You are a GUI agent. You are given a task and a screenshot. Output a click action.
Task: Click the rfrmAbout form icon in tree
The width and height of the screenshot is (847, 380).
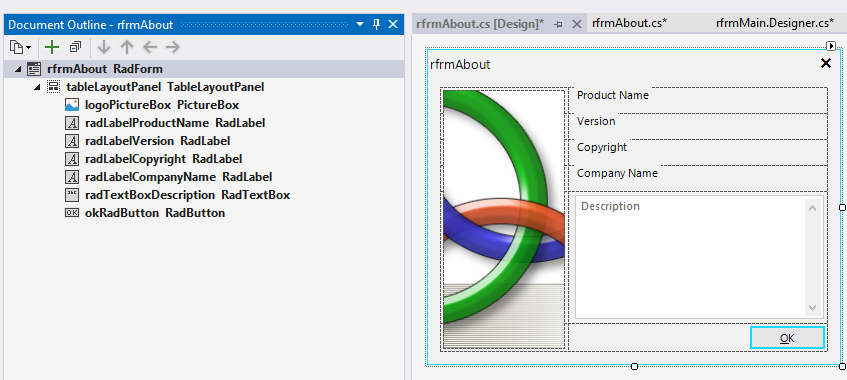click(34, 69)
